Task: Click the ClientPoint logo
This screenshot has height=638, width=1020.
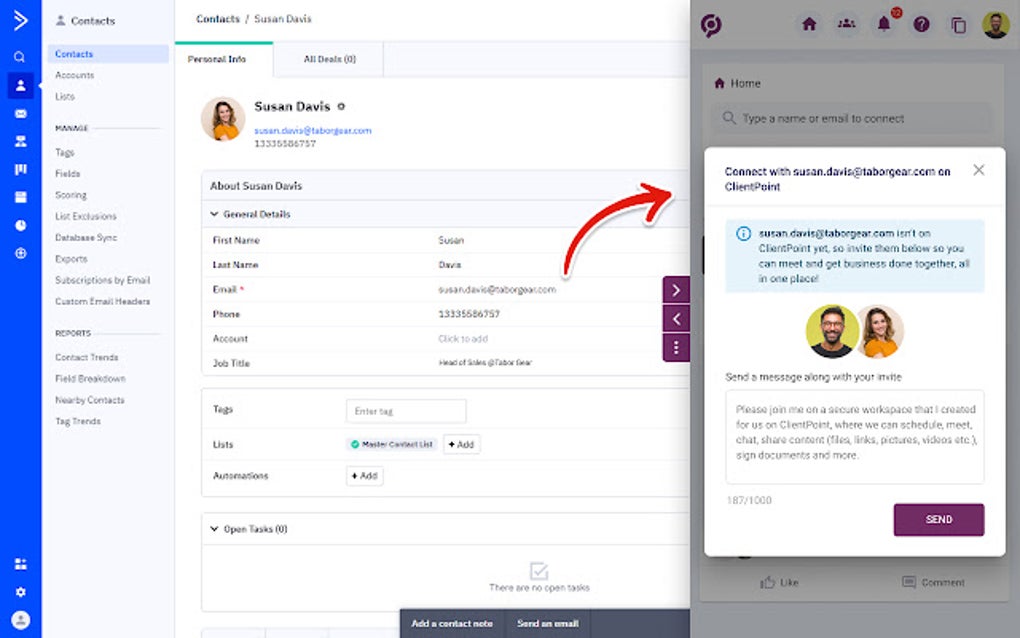Action: point(710,25)
